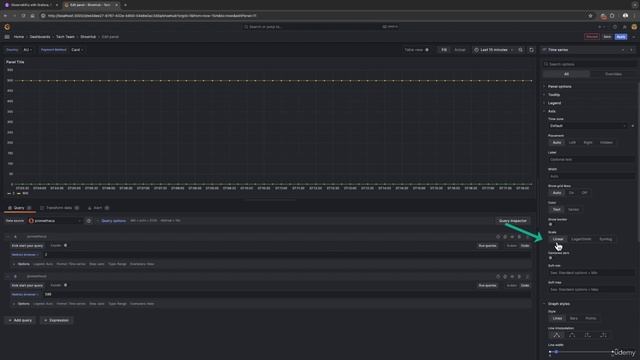Switch to Transform data tab
Image resolution: width=640 pixels, height=360 pixels.
[59, 208]
